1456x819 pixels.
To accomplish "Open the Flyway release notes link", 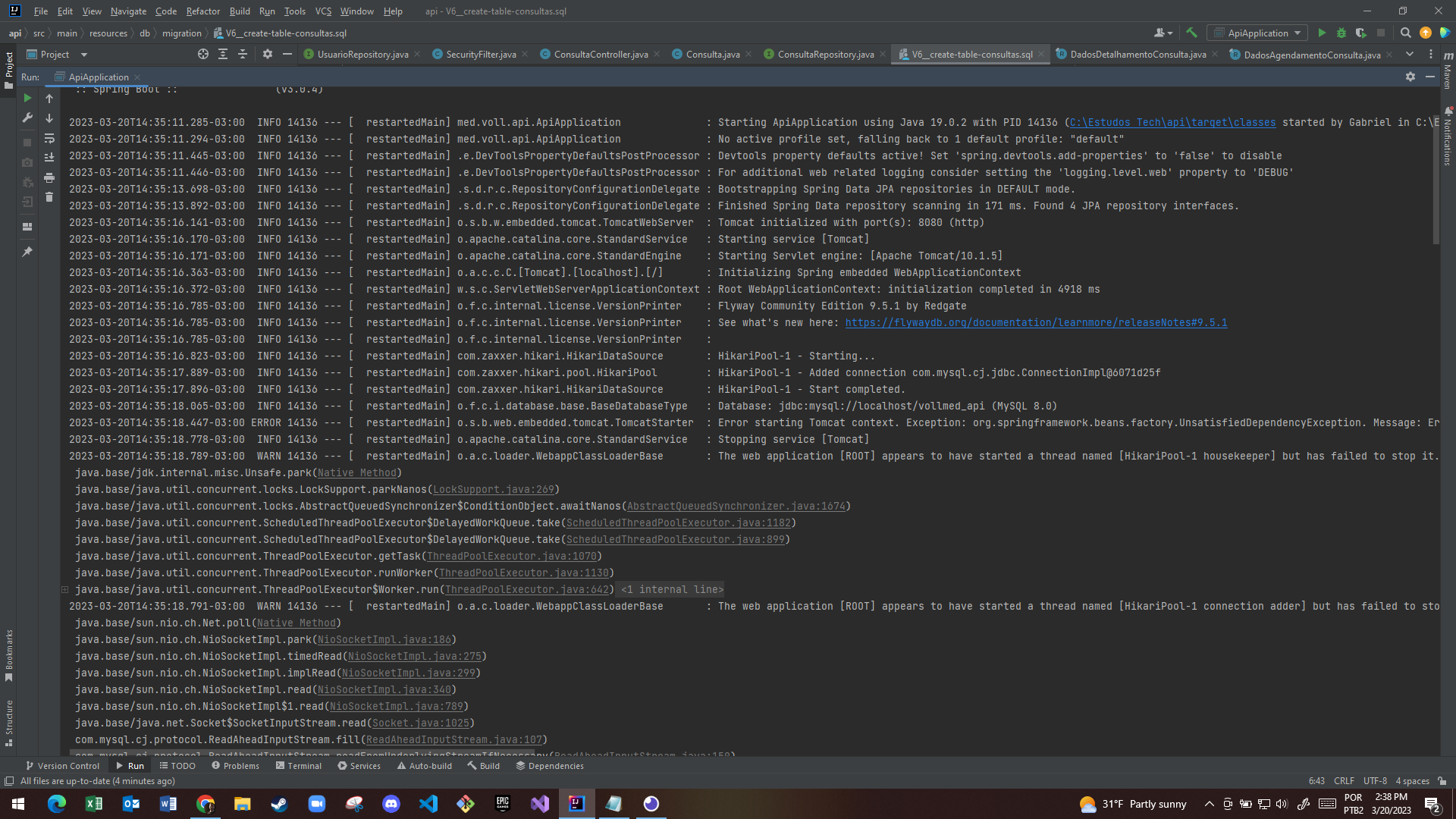I will (1036, 322).
